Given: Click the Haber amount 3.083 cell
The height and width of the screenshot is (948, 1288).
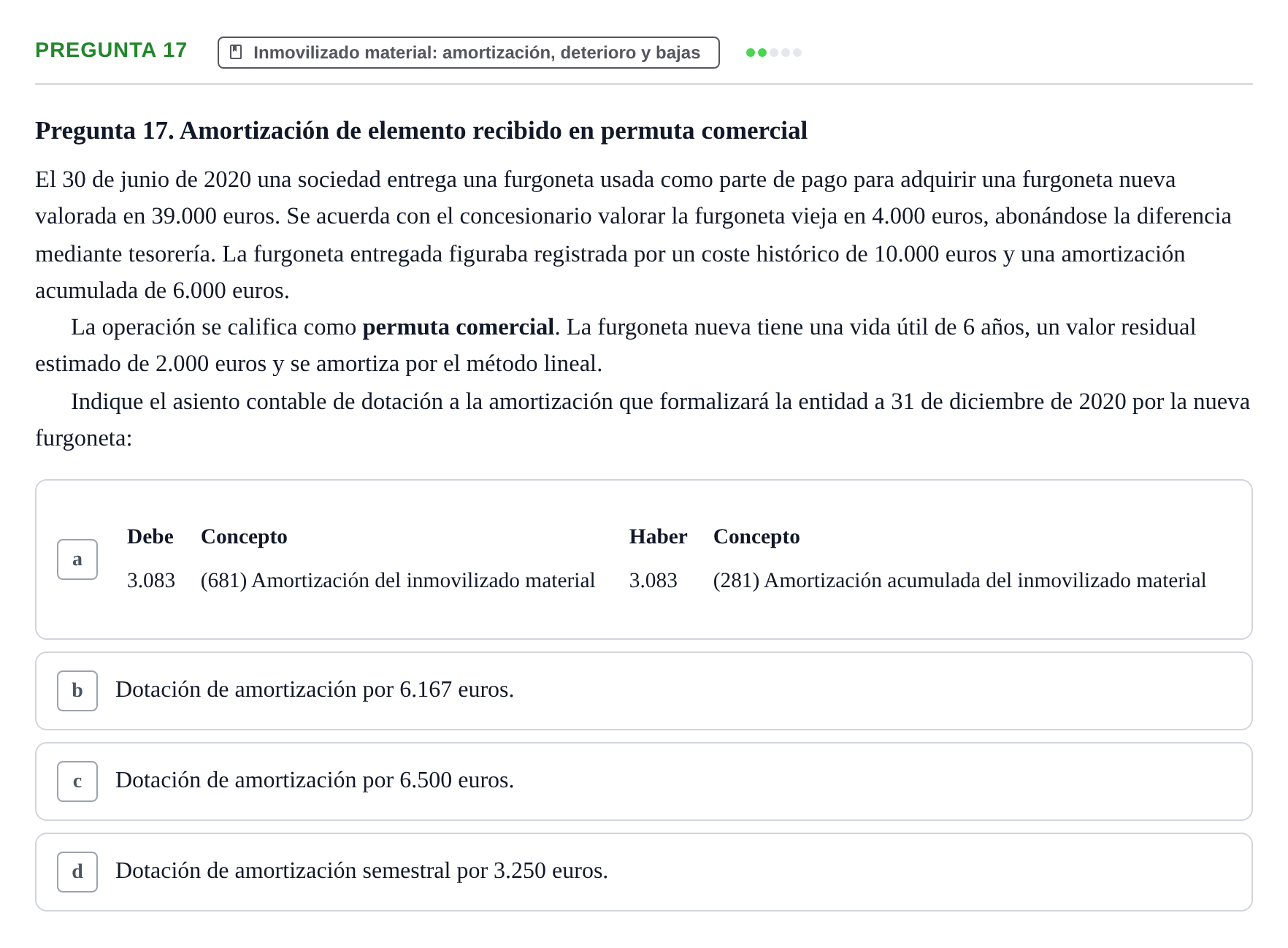Looking at the screenshot, I should click(x=653, y=581).
